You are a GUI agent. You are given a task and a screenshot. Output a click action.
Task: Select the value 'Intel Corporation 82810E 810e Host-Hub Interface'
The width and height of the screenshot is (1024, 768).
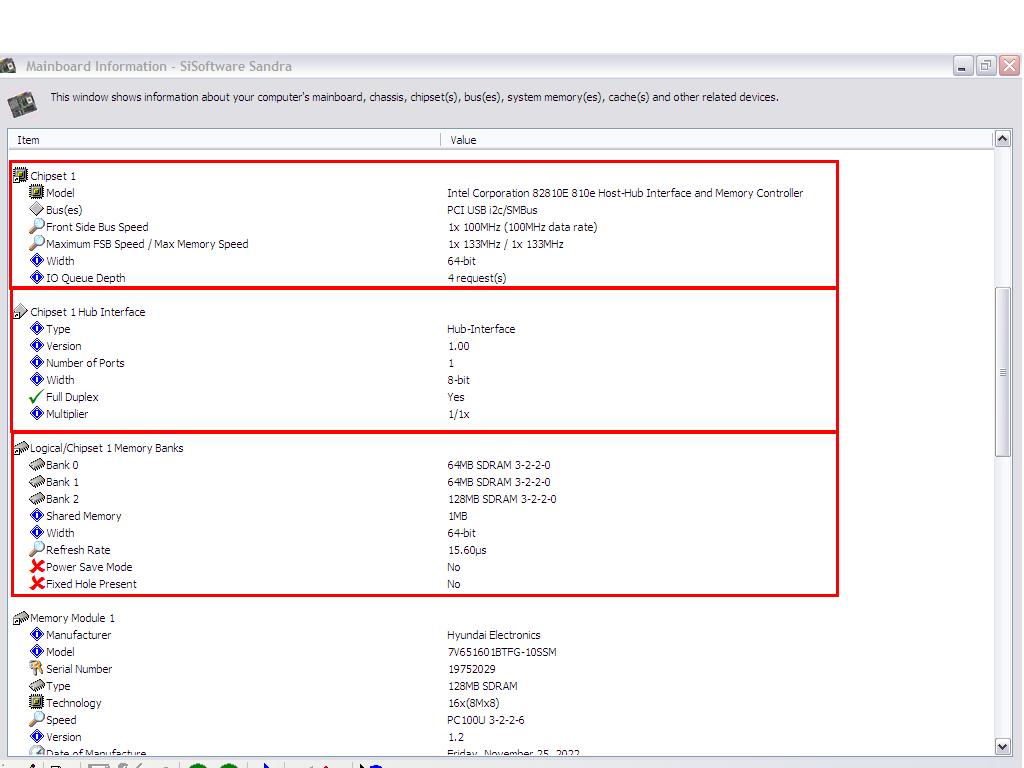(x=625, y=193)
